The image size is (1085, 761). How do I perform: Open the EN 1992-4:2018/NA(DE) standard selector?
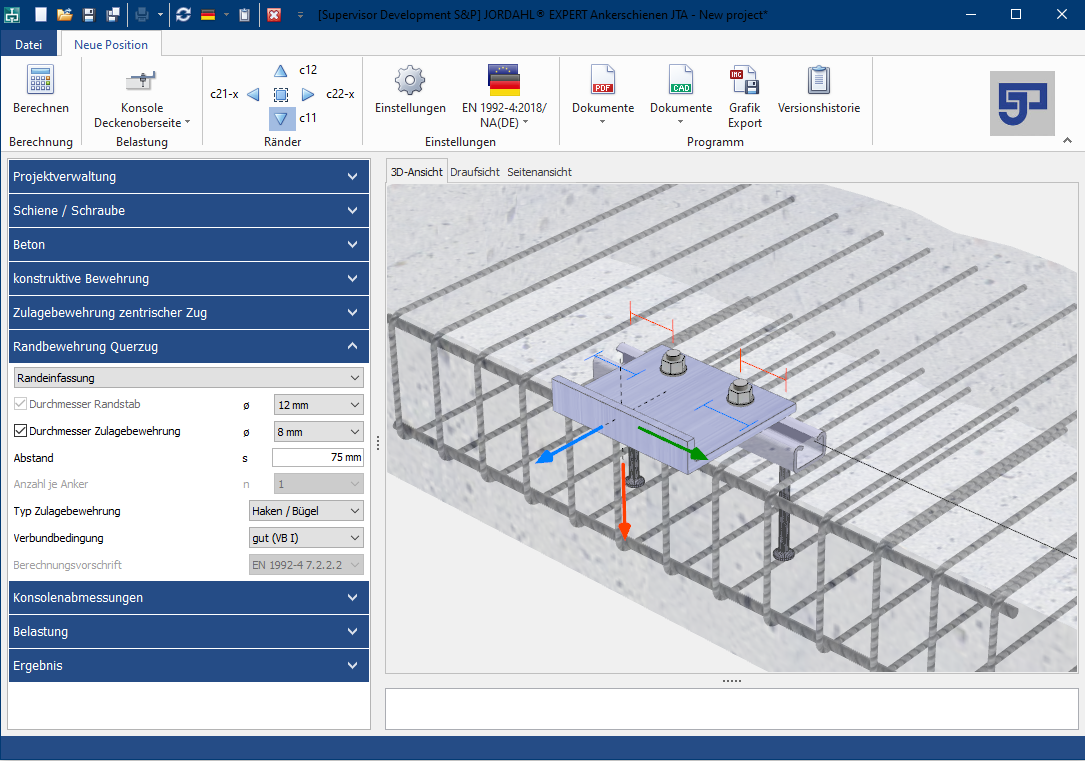504,97
